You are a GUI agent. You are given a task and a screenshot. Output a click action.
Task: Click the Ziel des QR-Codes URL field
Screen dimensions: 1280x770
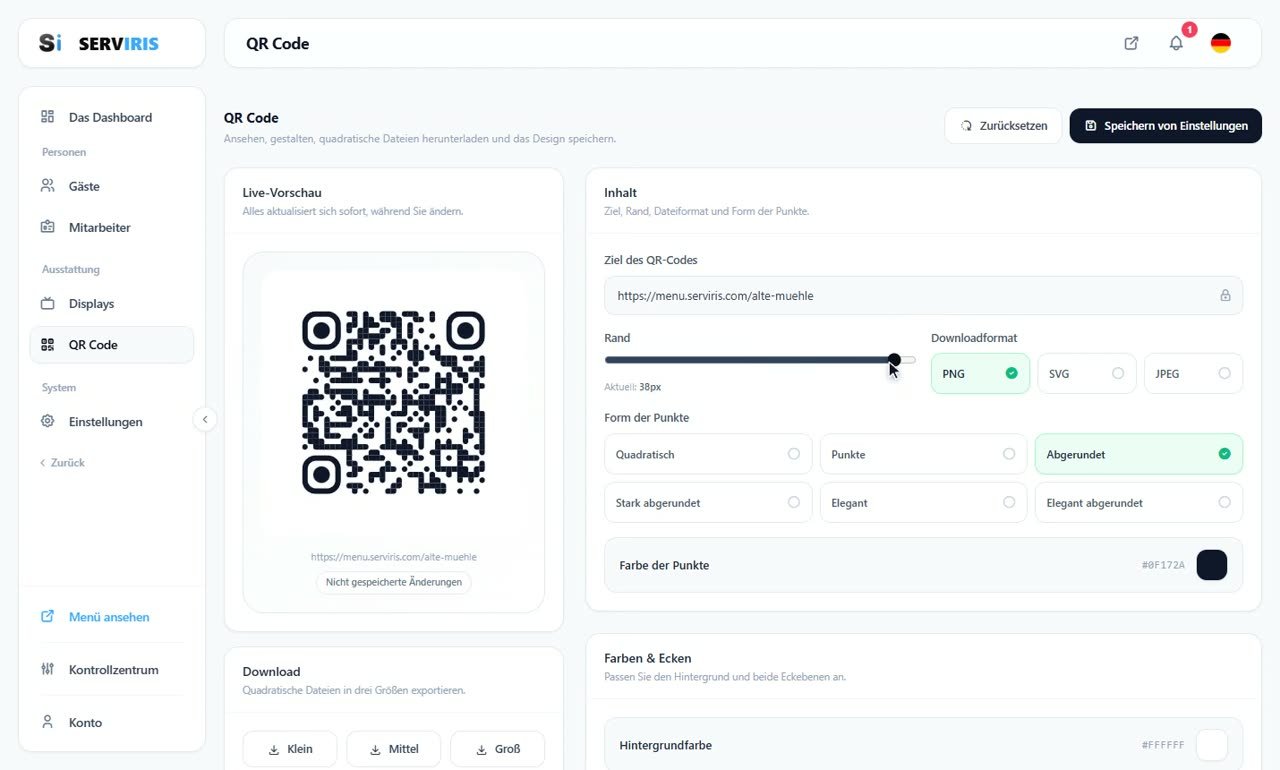(x=924, y=296)
